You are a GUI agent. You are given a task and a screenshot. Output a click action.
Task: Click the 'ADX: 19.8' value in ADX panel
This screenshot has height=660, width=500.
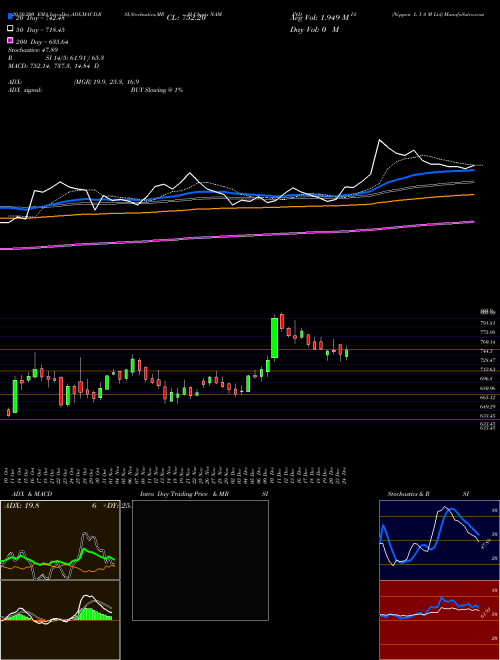pyautogui.click(x=21, y=506)
